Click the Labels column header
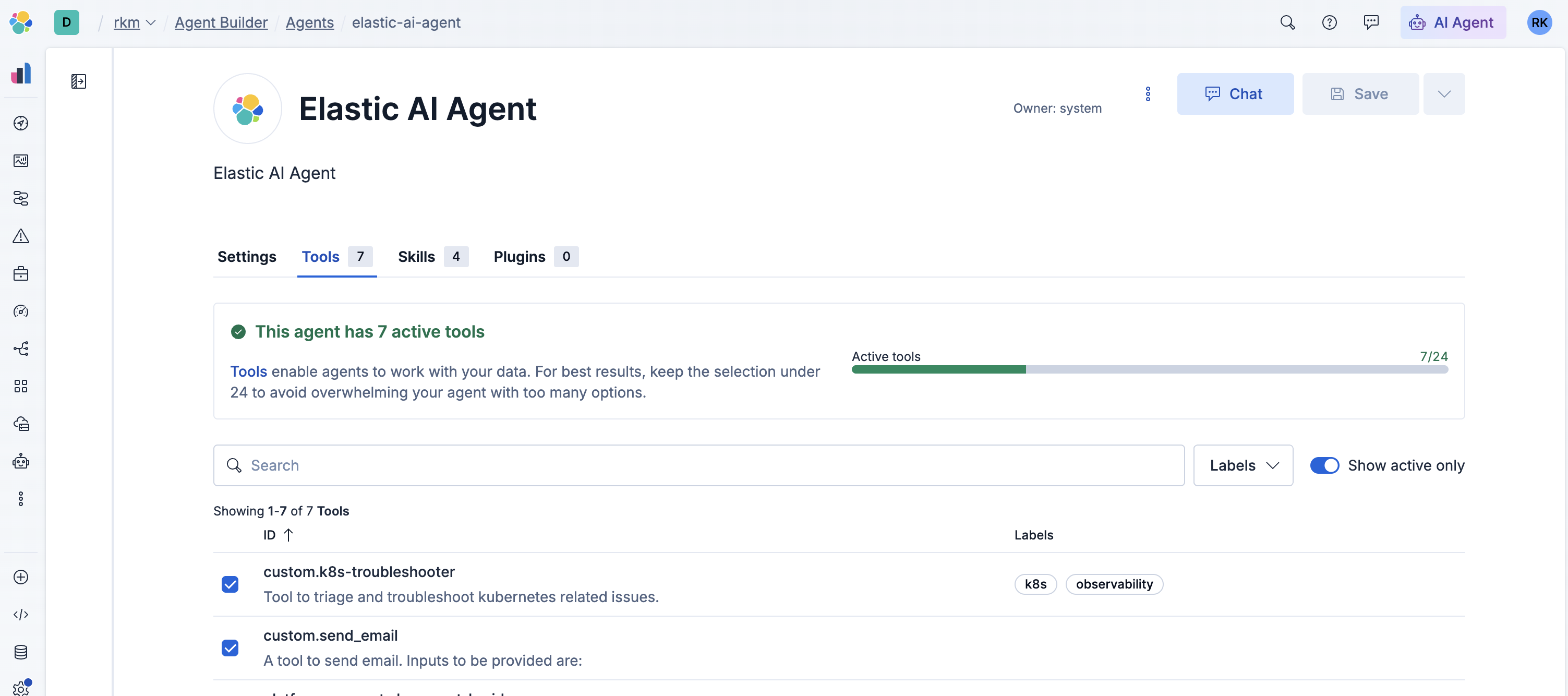Viewport: 1568px width, 696px height. coord(1033,535)
